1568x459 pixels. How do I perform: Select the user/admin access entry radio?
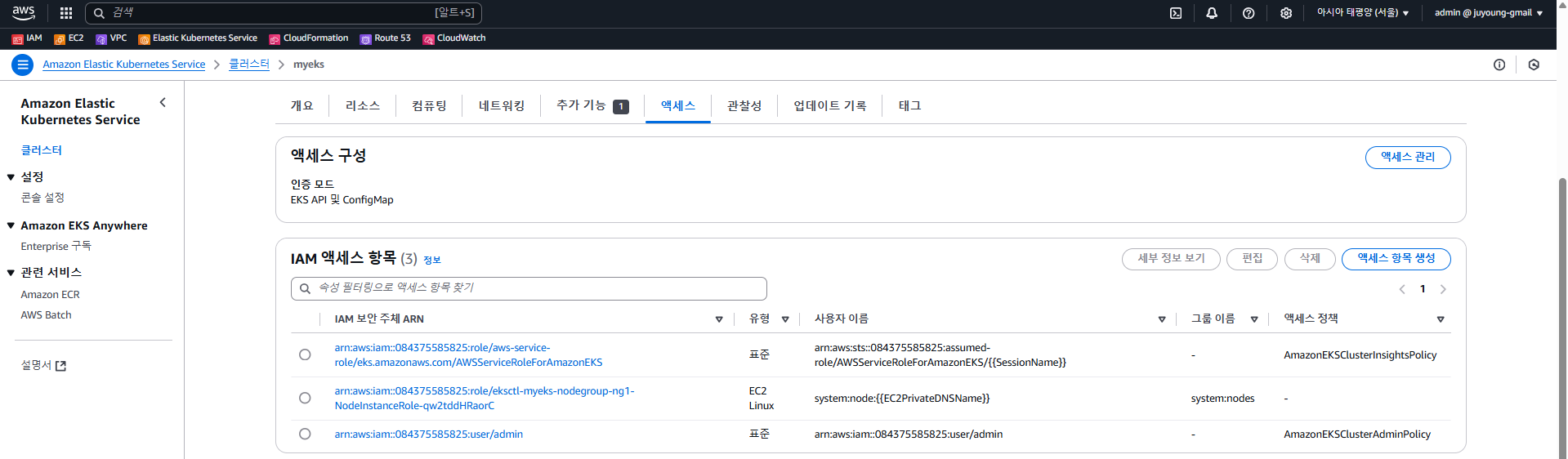pyautogui.click(x=305, y=434)
